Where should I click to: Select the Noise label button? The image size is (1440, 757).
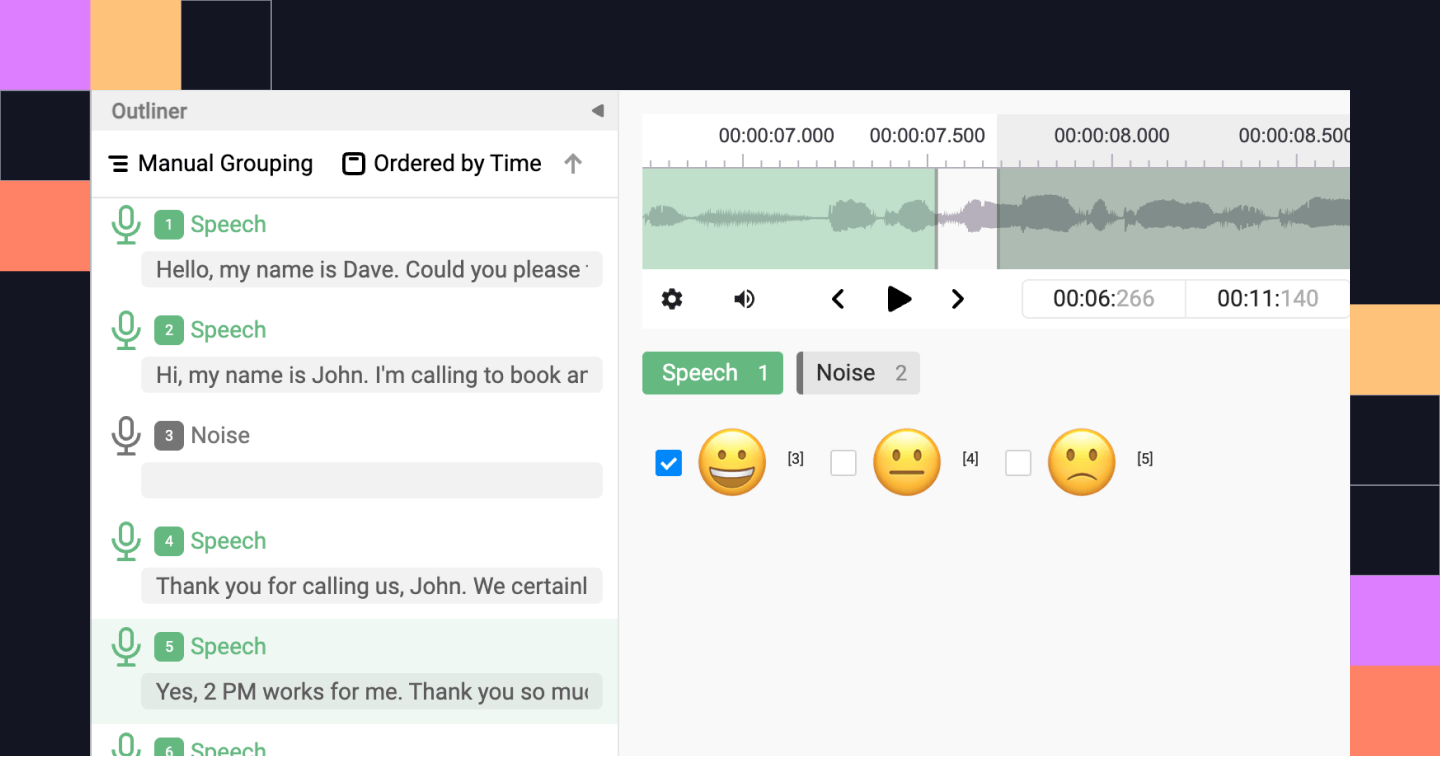pos(857,372)
